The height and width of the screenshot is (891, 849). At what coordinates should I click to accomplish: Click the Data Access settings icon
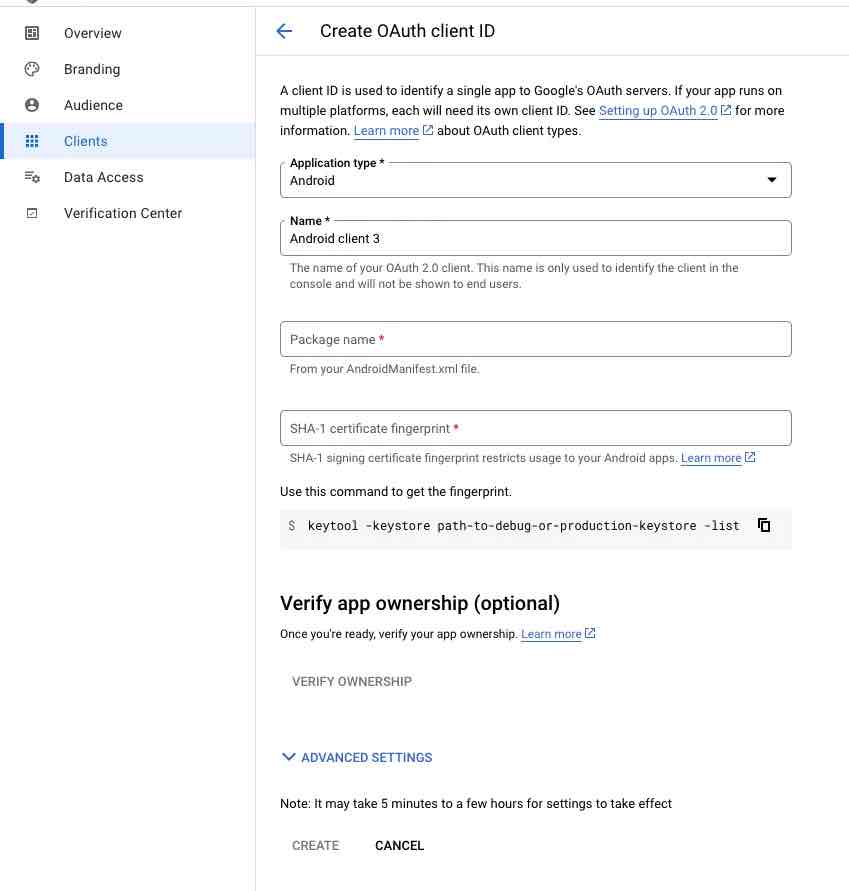tap(32, 177)
